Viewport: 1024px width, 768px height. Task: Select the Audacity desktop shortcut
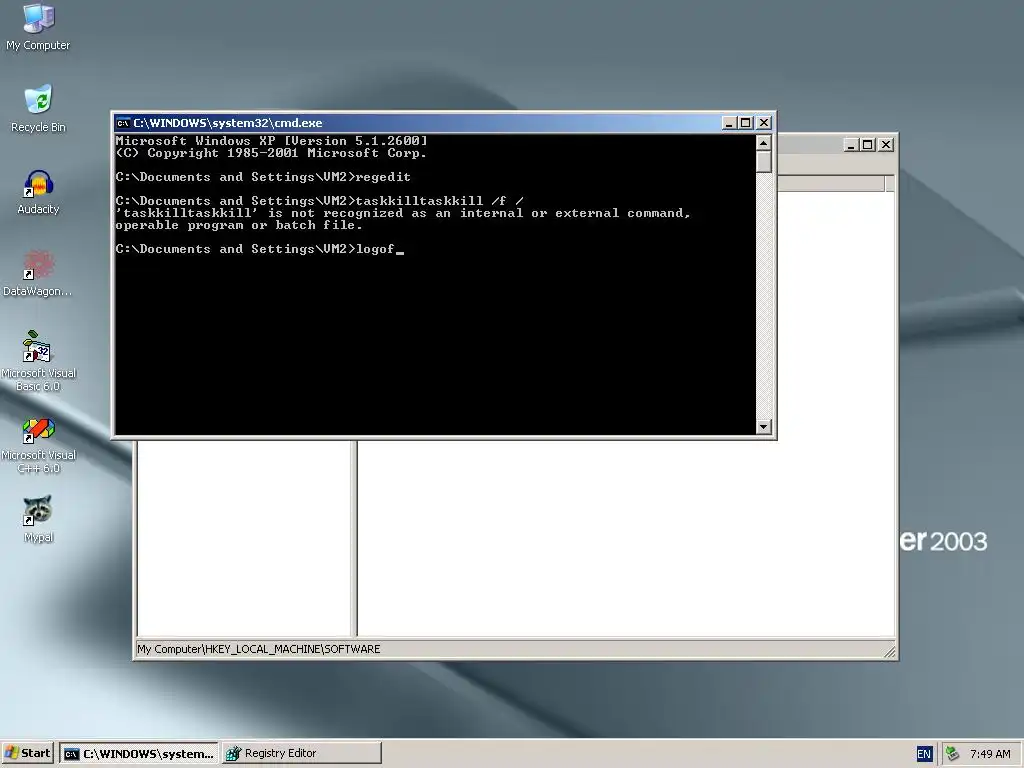[x=38, y=191]
